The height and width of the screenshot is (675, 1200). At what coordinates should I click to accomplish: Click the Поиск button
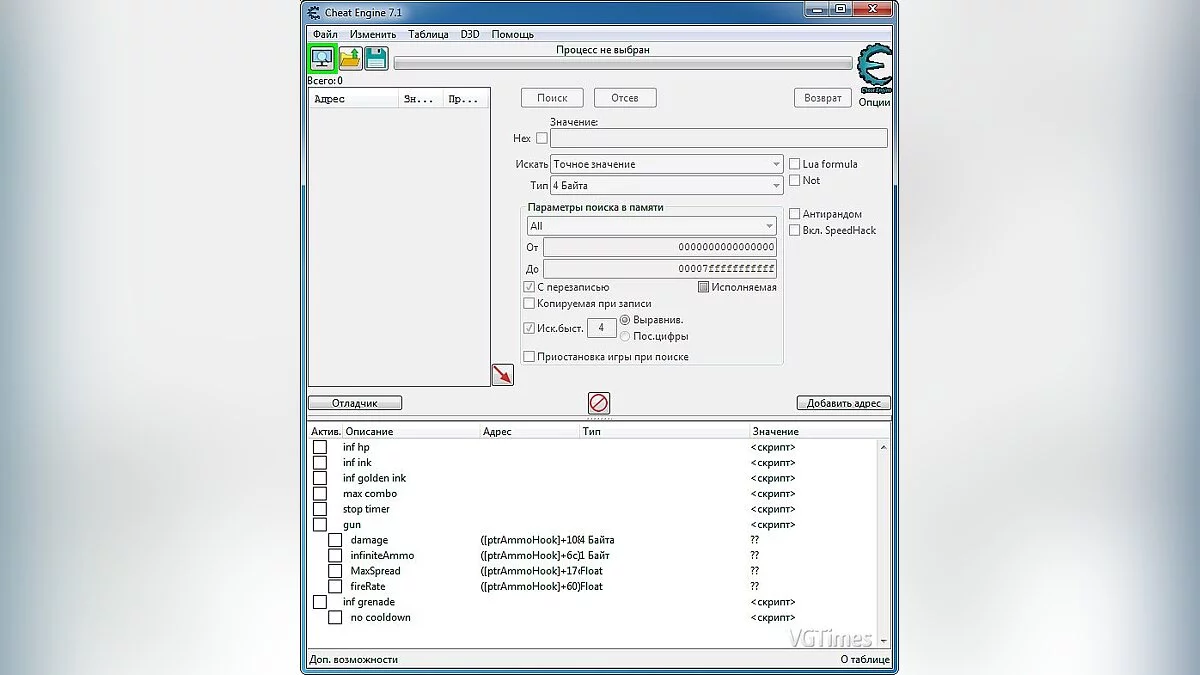click(552, 98)
